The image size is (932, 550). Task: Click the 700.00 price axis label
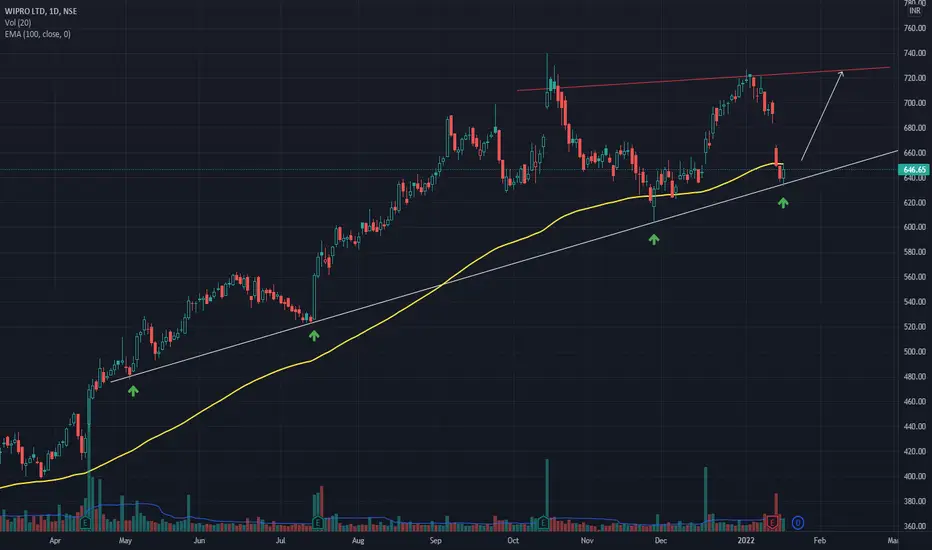914,103
